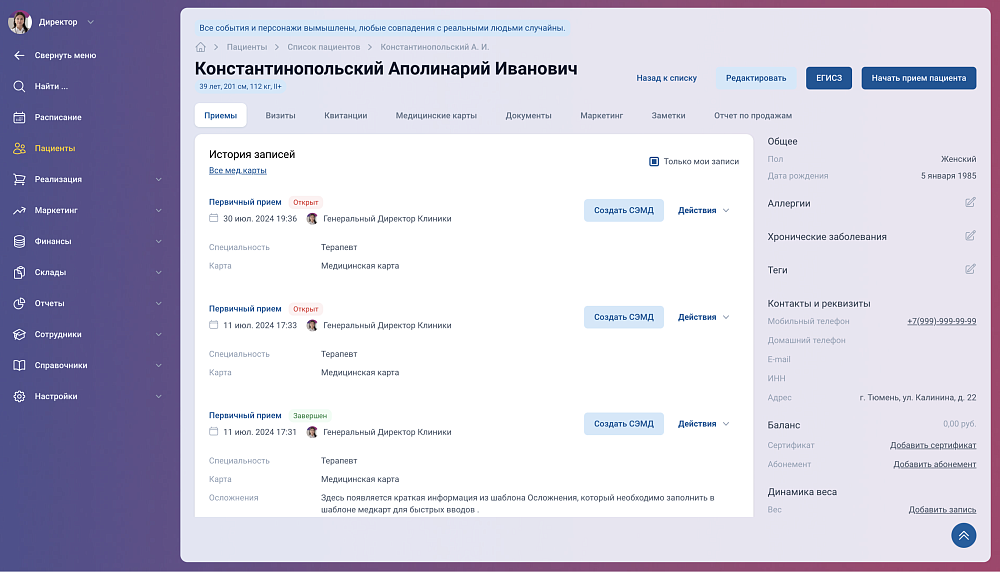
Task: Click the edit icon next to Теги
Action: coord(970,269)
